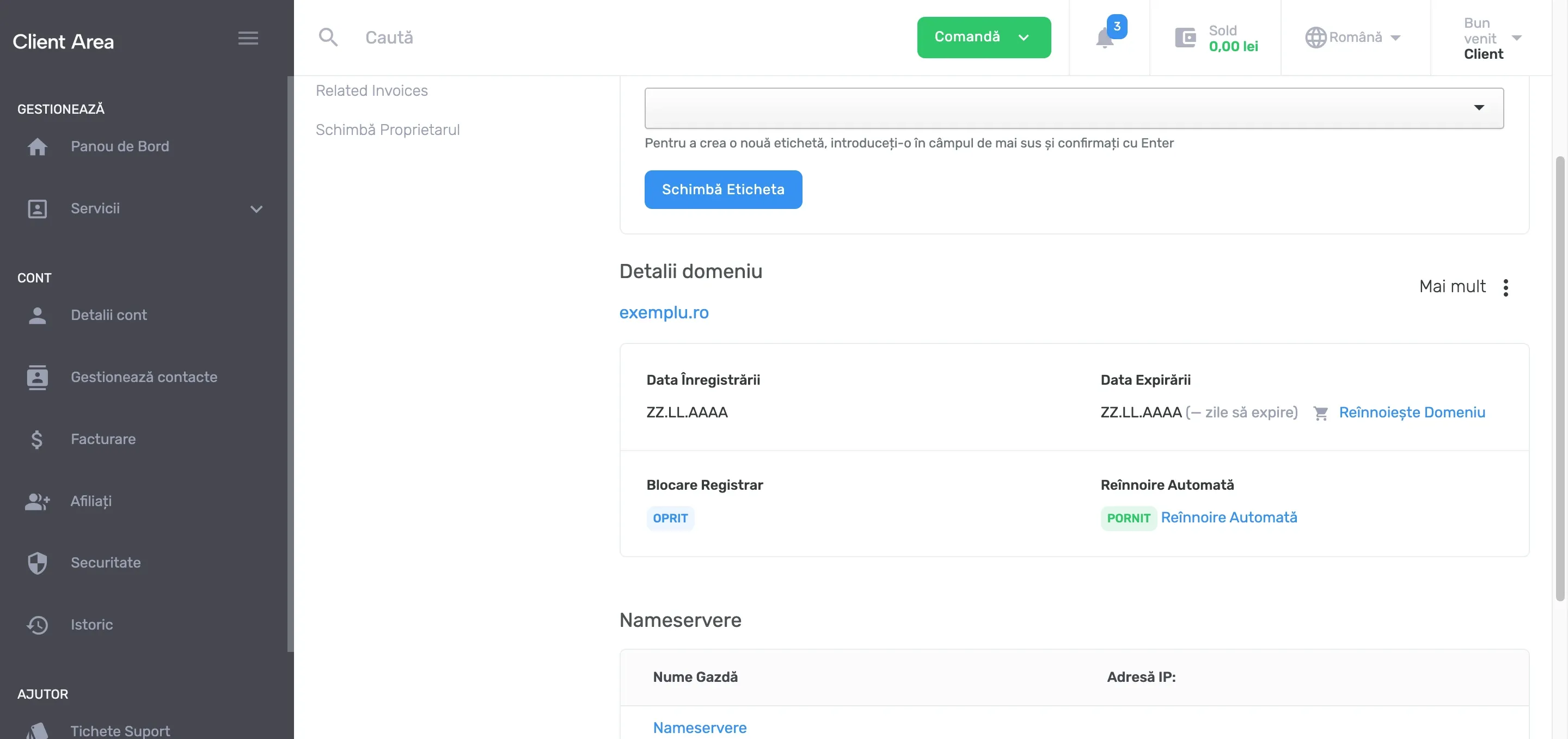This screenshot has width=1568, height=739.
Task: Open the Română language dropdown
Action: [1352, 37]
